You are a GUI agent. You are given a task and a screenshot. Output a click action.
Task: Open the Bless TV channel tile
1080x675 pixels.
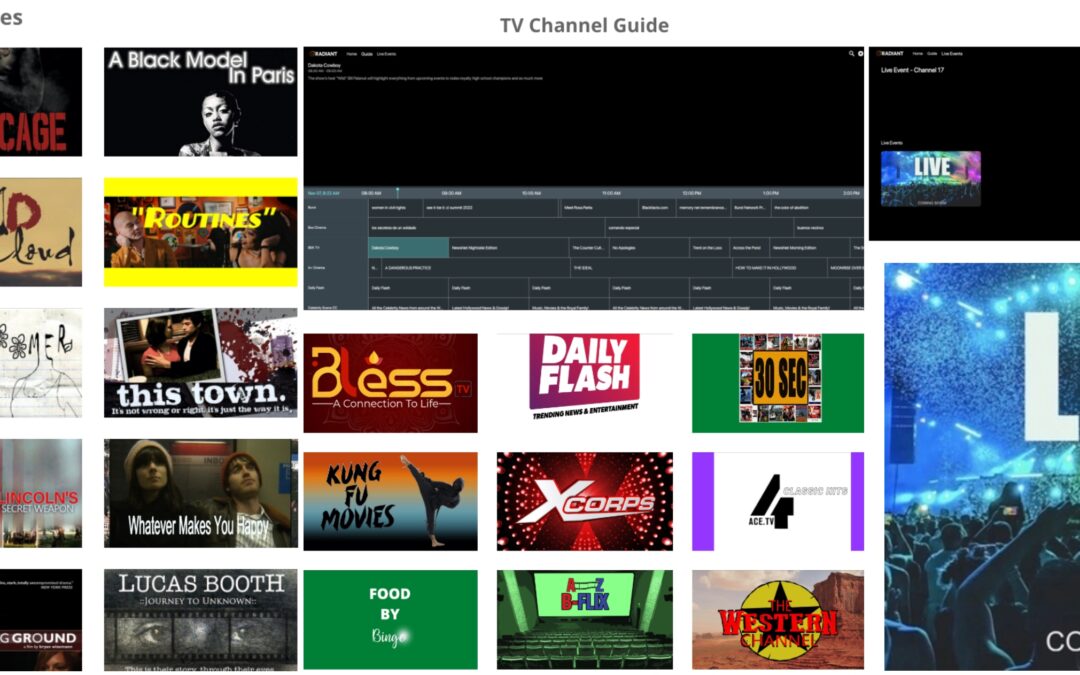pos(391,383)
